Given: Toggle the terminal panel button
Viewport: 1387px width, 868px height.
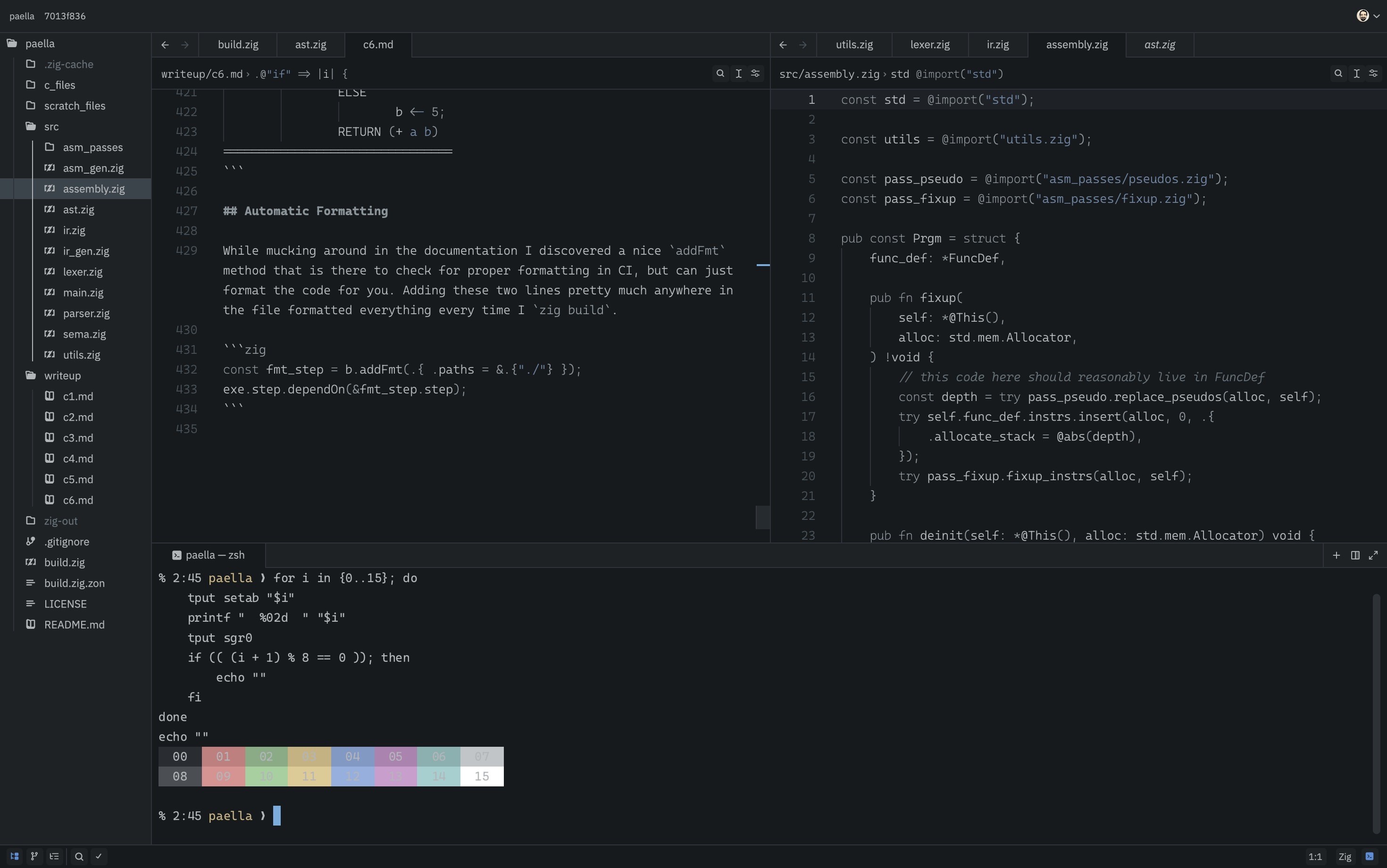Looking at the screenshot, I should pyautogui.click(x=1369, y=856).
